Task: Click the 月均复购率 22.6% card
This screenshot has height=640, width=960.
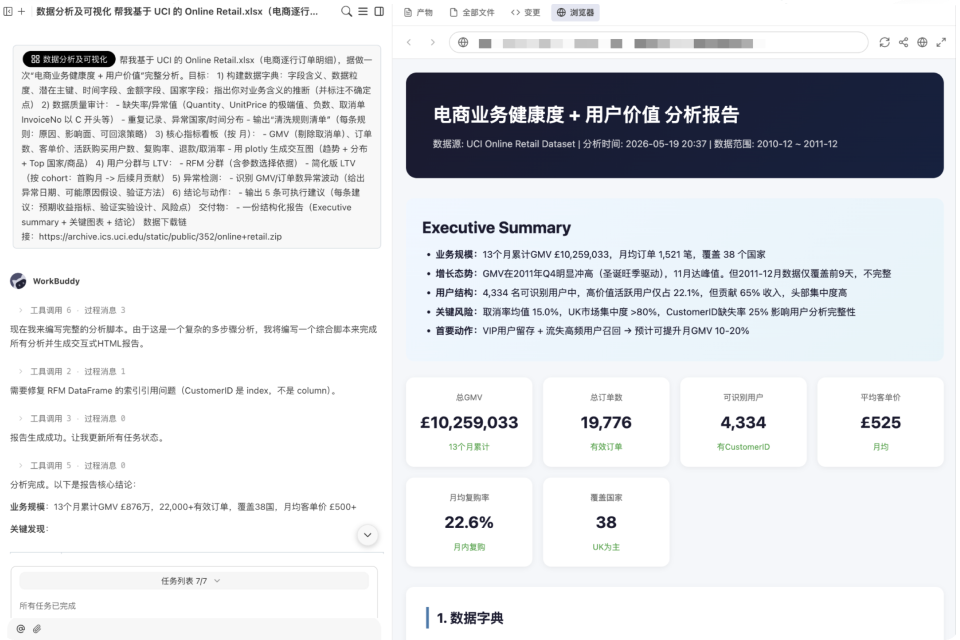Action: coord(469,522)
